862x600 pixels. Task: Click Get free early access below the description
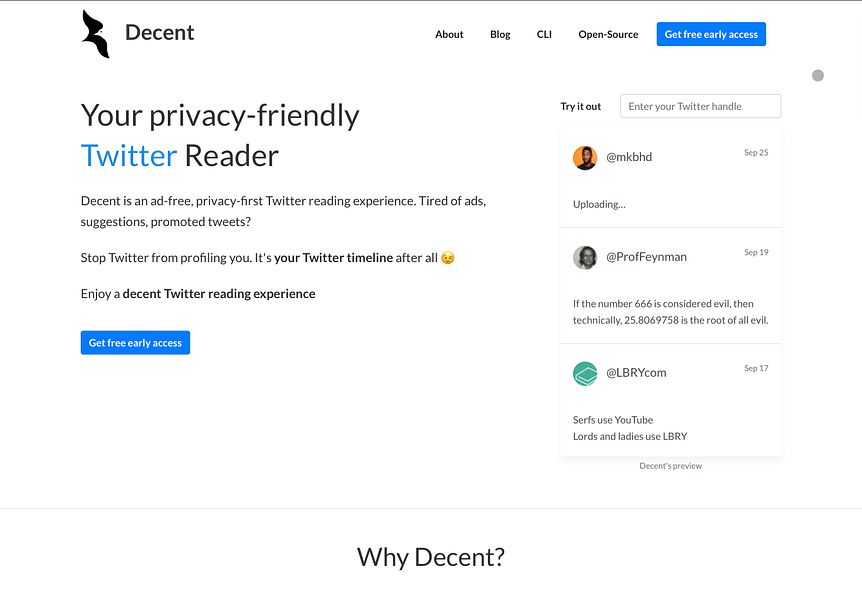(135, 342)
